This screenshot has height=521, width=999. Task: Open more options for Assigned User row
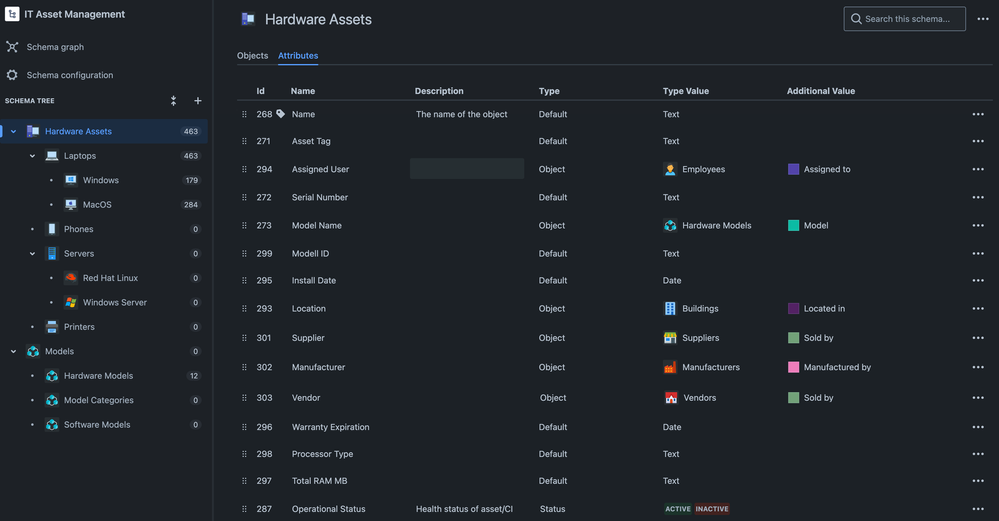click(978, 169)
